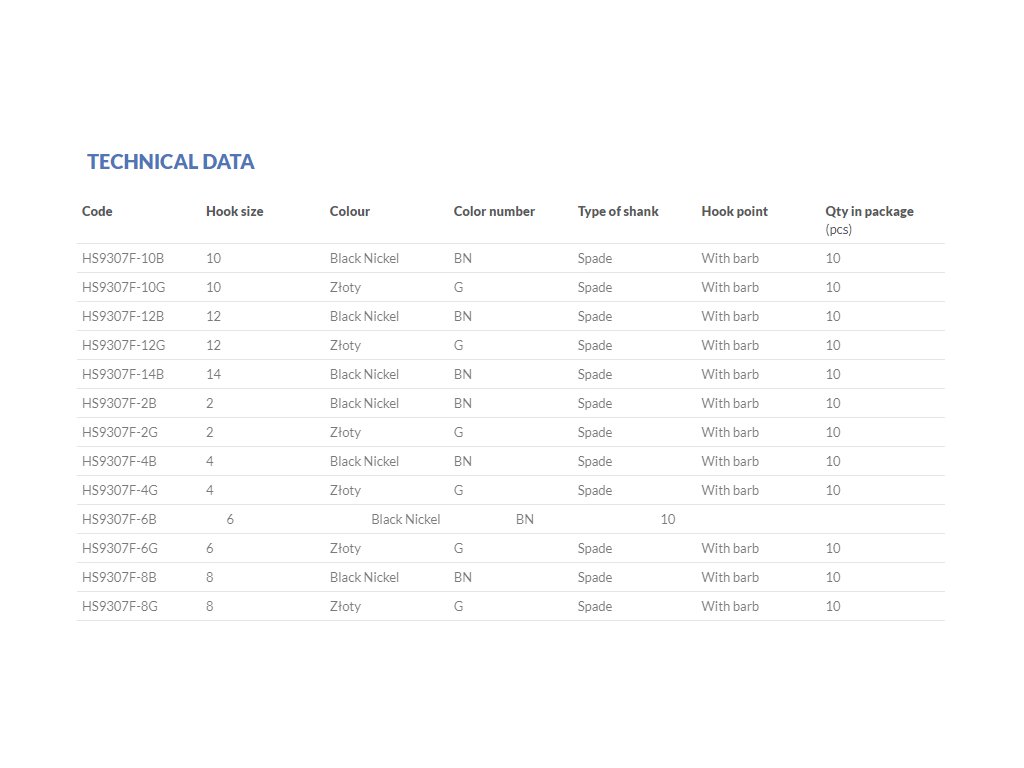Click Złoty colour in the HS9307F-12G row
The width and height of the screenshot is (1024, 768).
(x=346, y=345)
